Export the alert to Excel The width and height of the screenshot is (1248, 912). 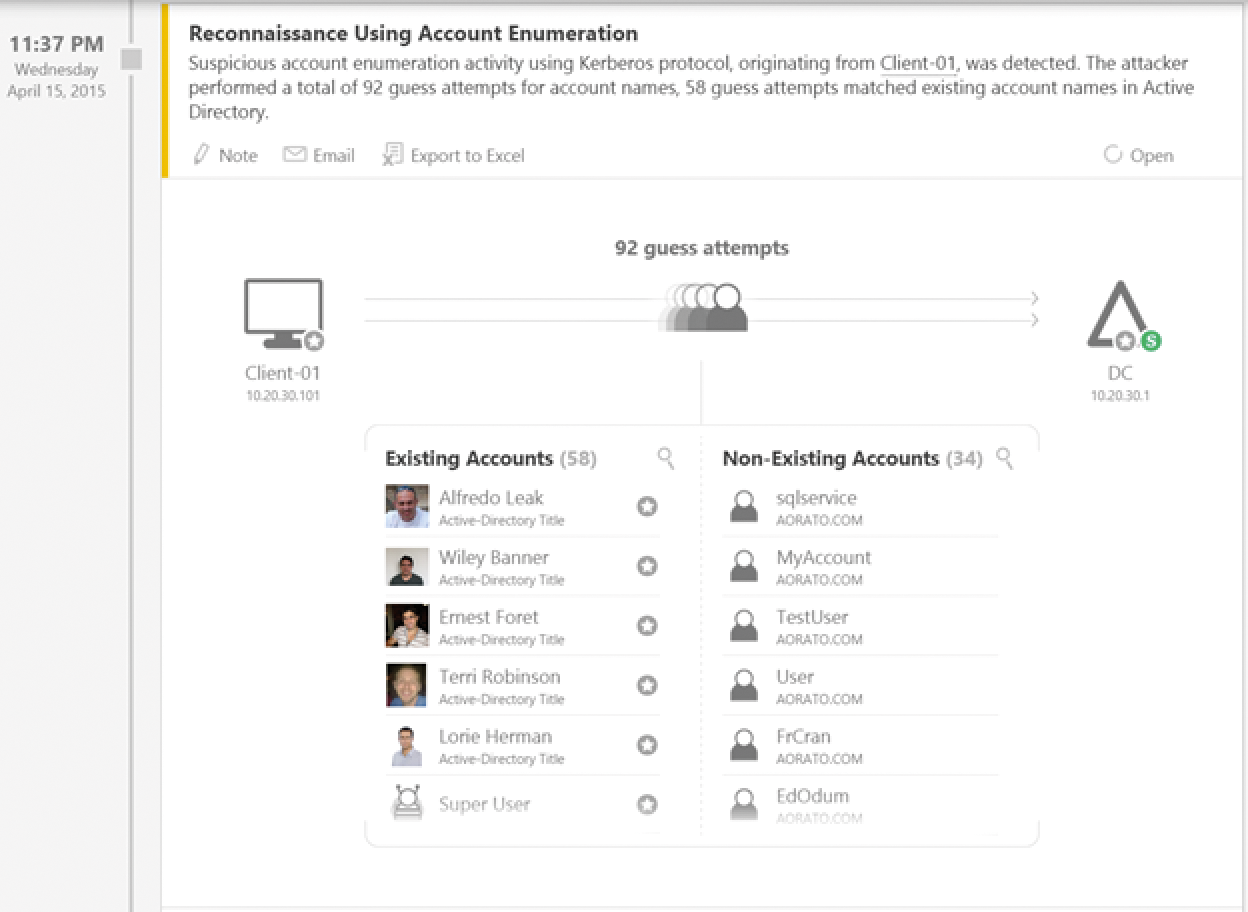(x=454, y=155)
